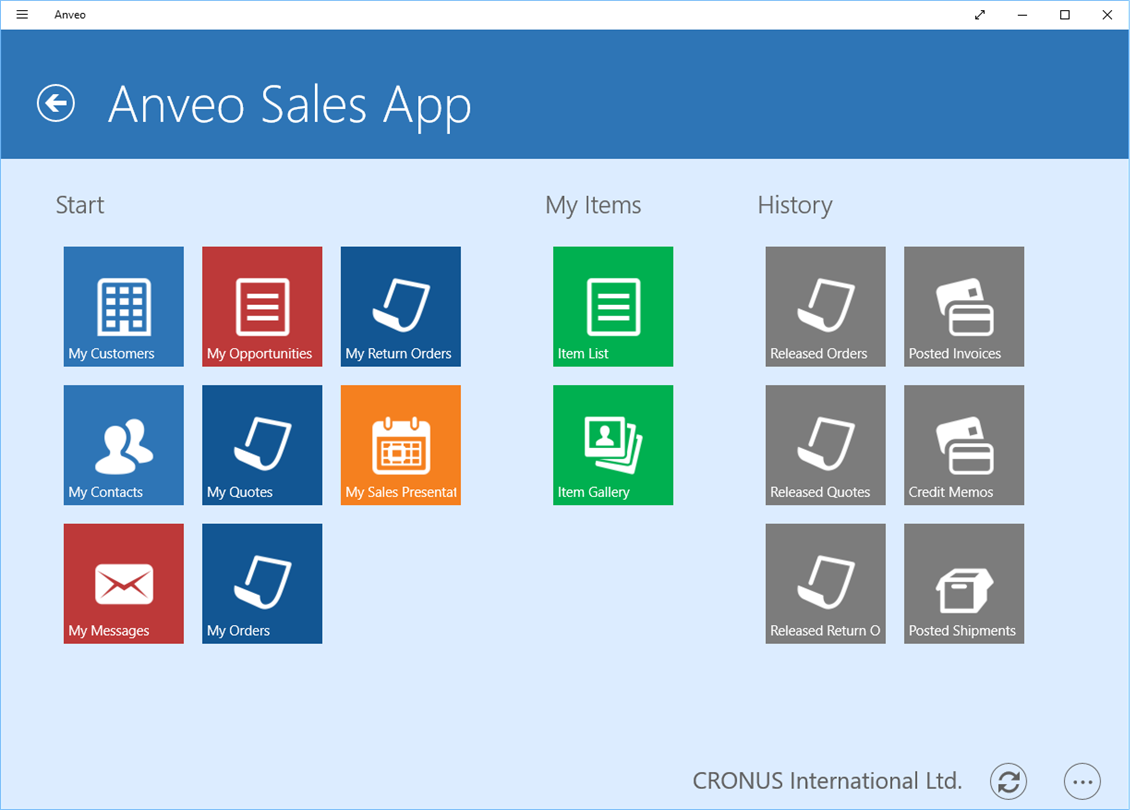The image size is (1130, 810).
Task: Open the Item Gallery tile
Action: (x=613, y=445)
